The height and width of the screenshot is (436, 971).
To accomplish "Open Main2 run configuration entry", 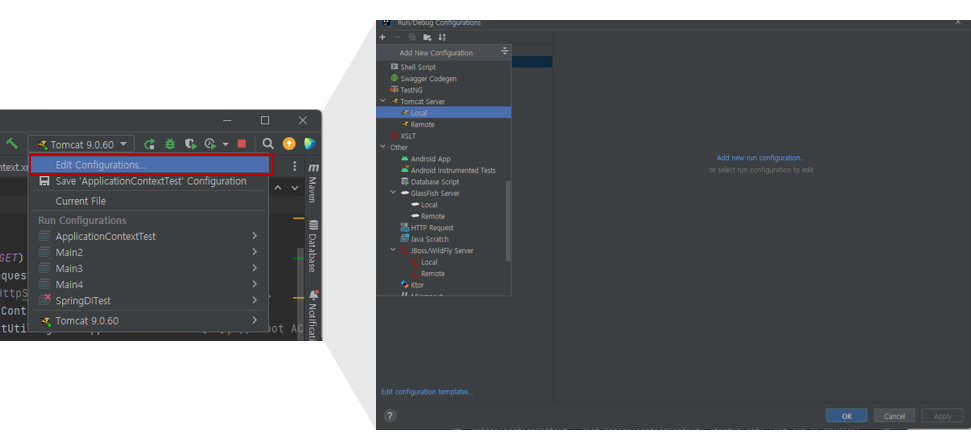I will (149, 253).
